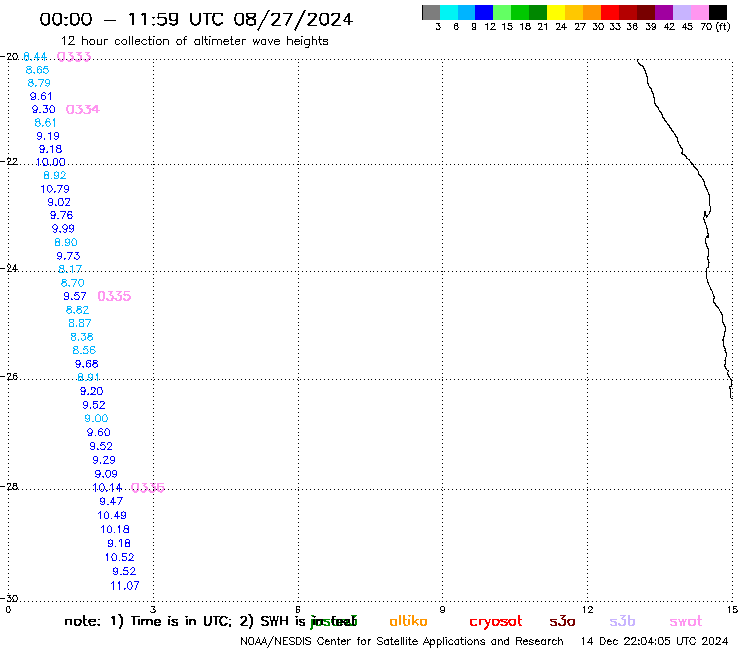The image size is (740, 650).
Task: Click the wave height value '10.79'
Action: pyautogui.click(x=55, y=189)
